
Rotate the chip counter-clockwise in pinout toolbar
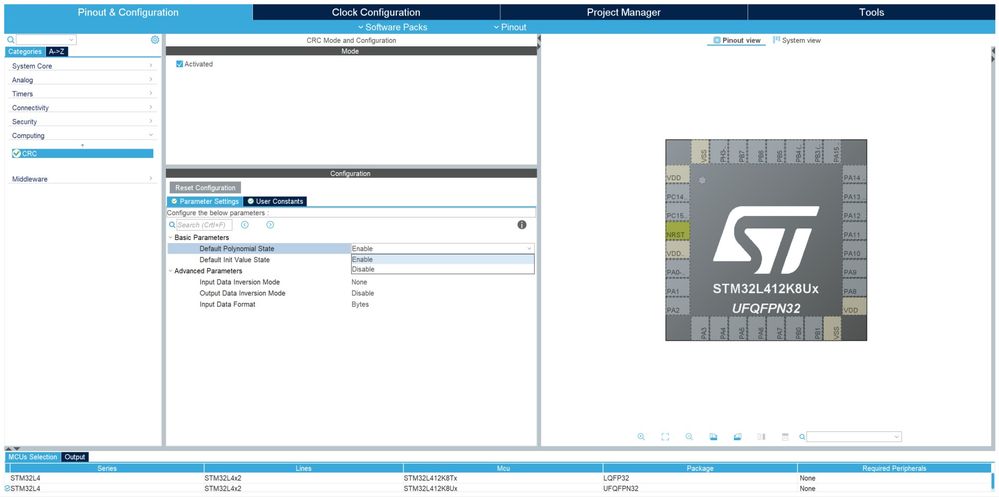coord(738,436)
